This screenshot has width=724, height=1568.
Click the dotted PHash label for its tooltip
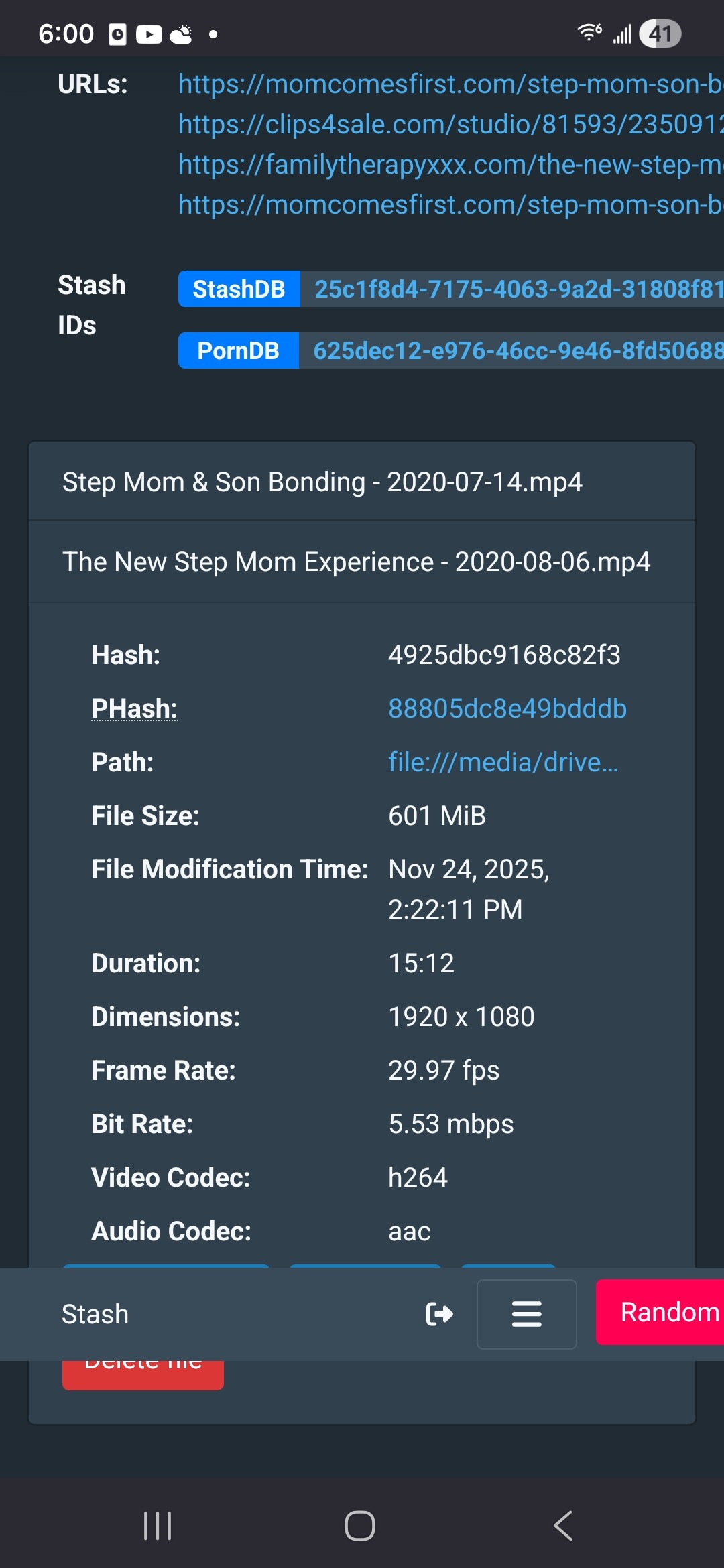coord(133,708)
